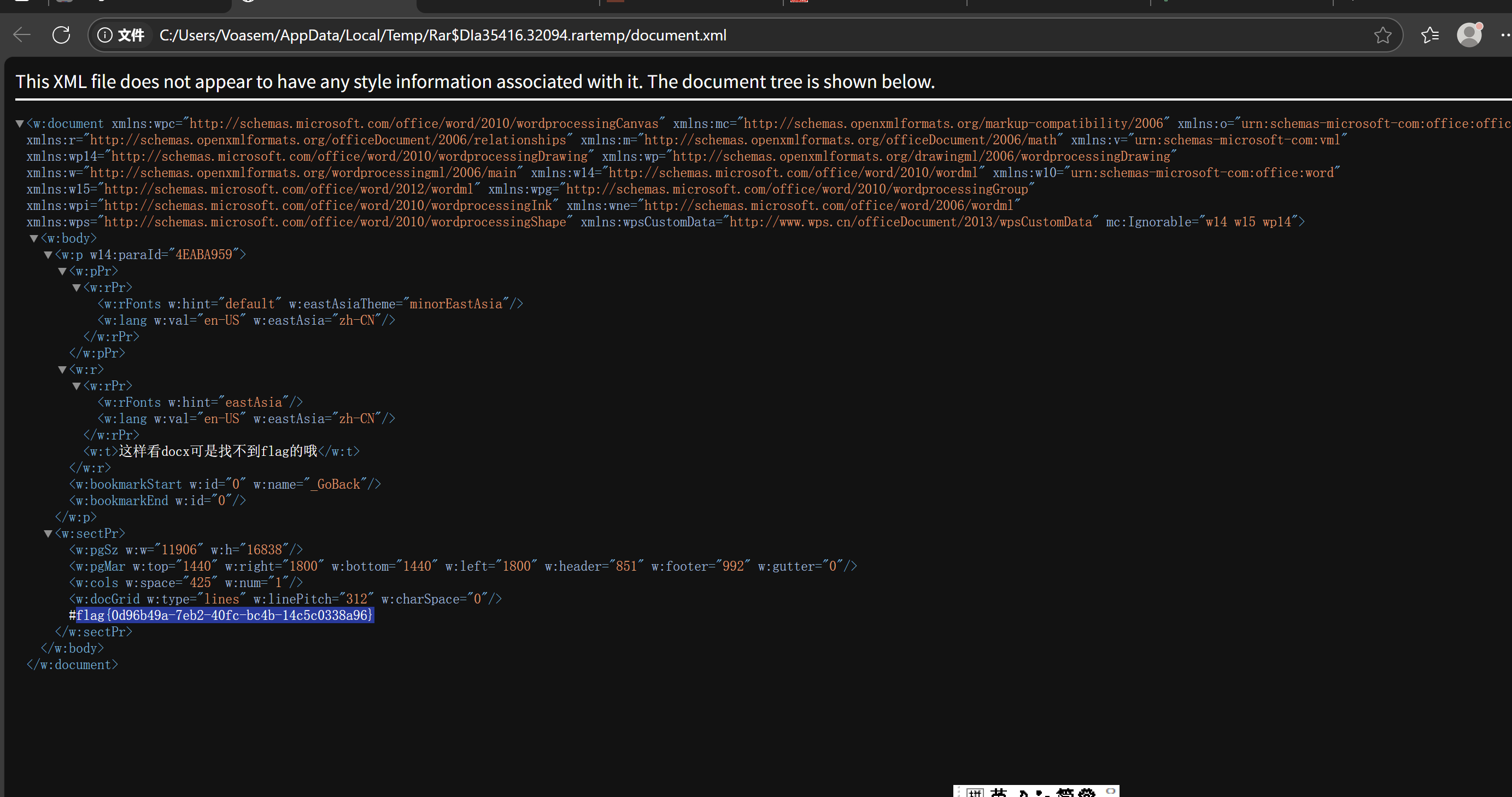Click the file info icon in address bar
This screenshot has height=797, width=1512.
click(104, 35)
